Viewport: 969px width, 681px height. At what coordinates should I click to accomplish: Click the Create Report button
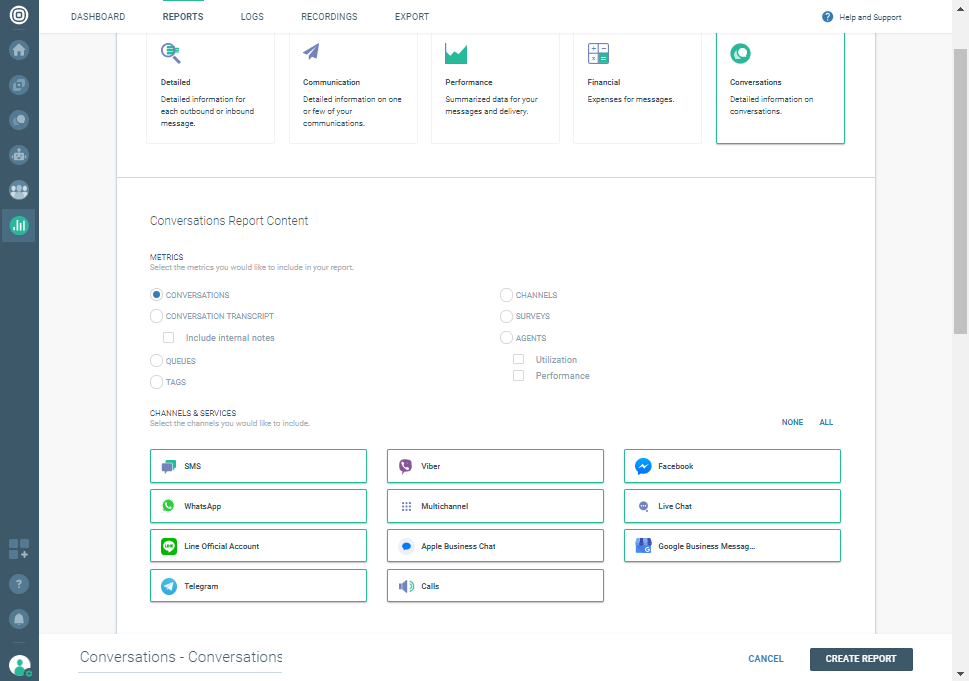(x=861, y=659)
